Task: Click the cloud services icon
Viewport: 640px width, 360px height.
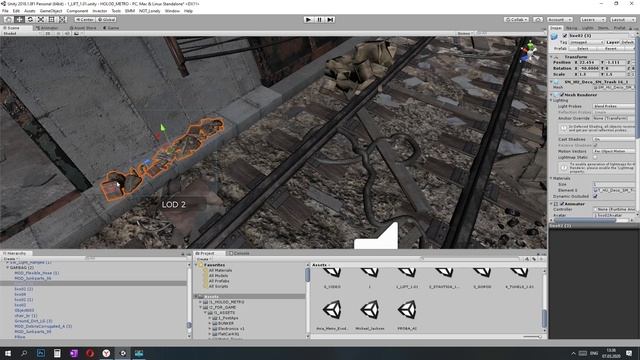Action: 538,19
